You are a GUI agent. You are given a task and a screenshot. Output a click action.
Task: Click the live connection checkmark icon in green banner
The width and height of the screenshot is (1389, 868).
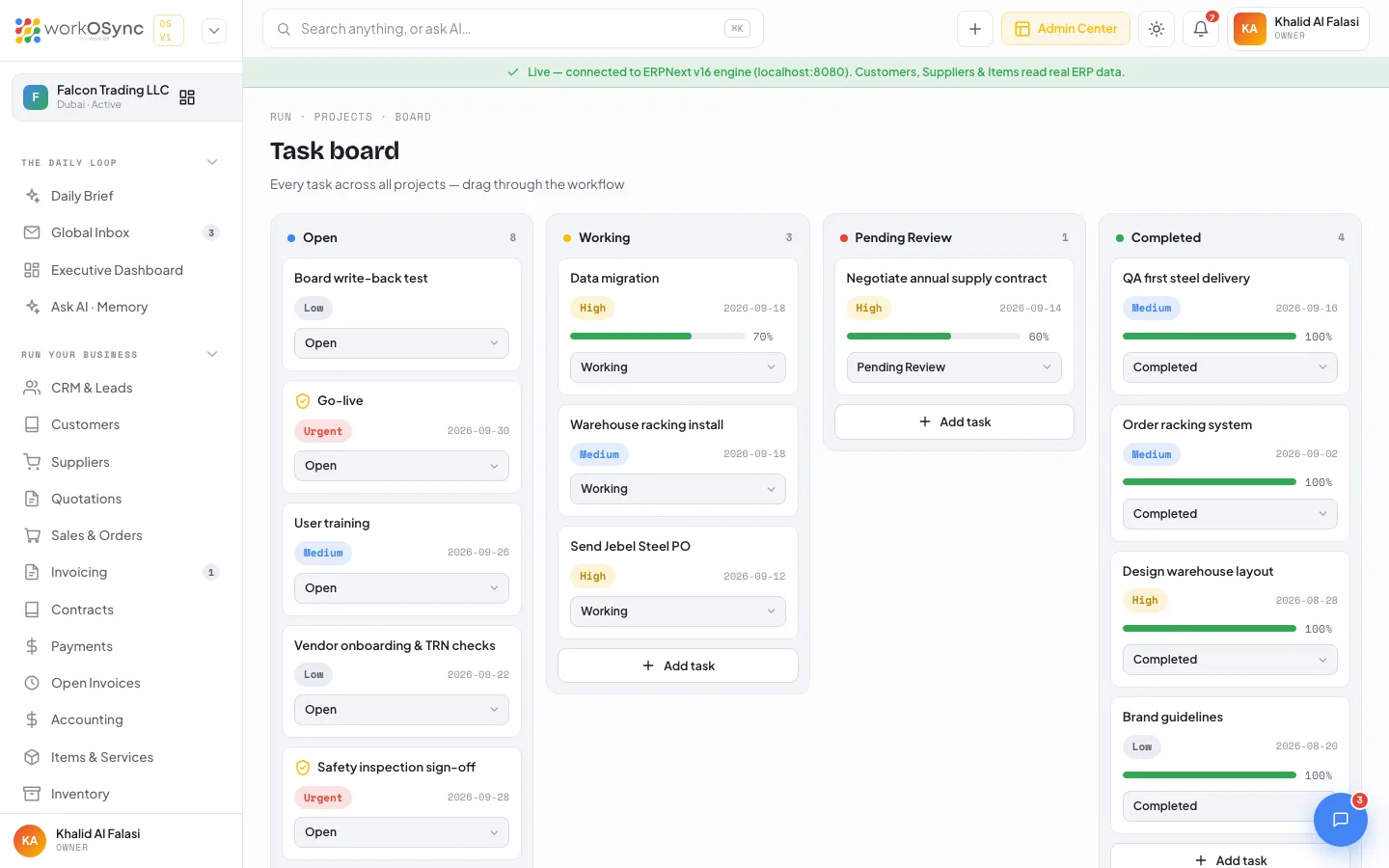point(513,72)
